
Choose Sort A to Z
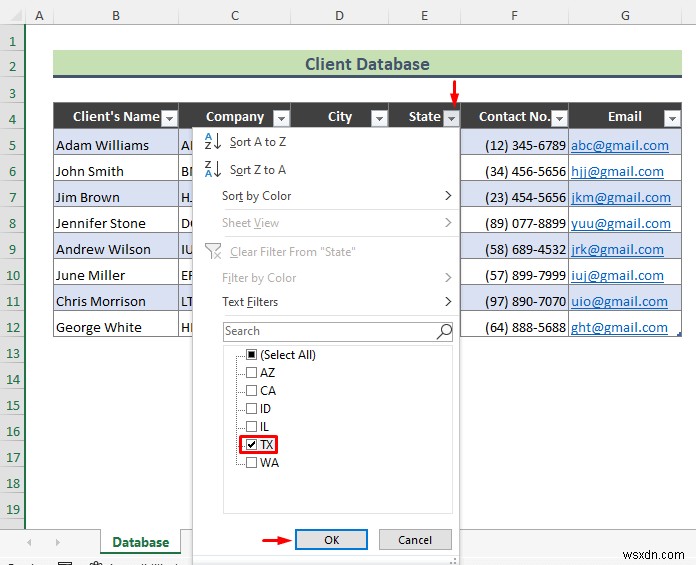(x=326, y=142)
